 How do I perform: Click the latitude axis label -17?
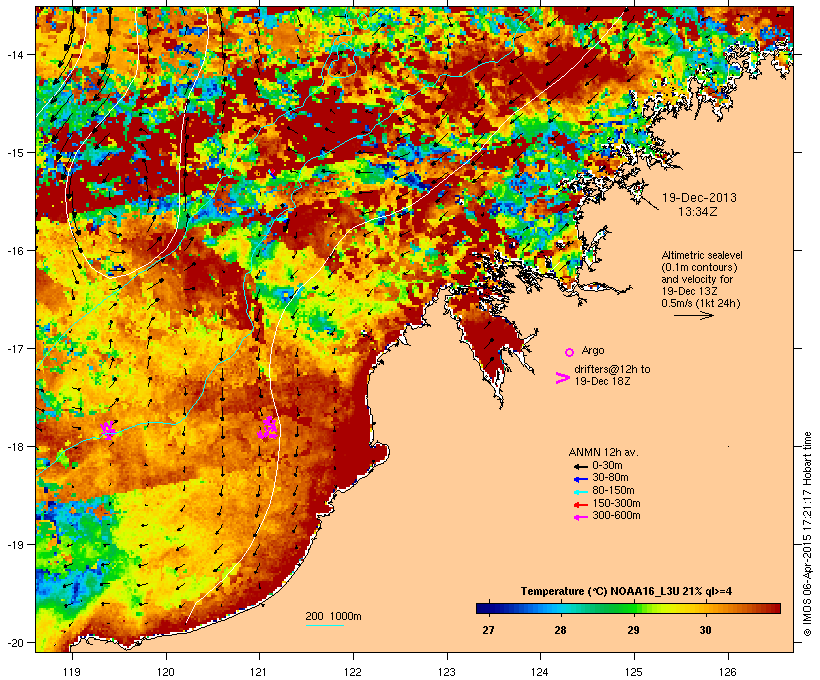click(x=15, y=348)
